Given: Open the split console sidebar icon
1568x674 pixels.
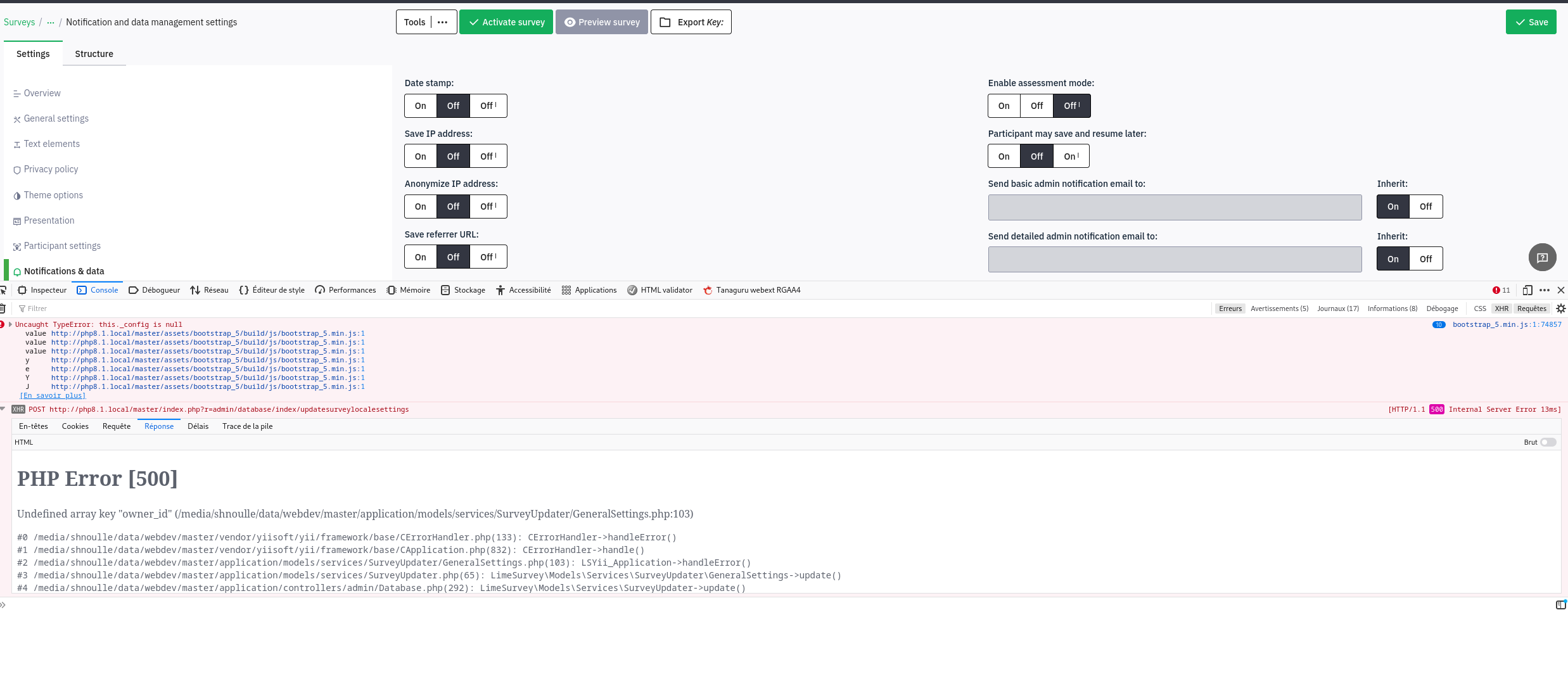Looking at the screenshot, I should 1560,605.
